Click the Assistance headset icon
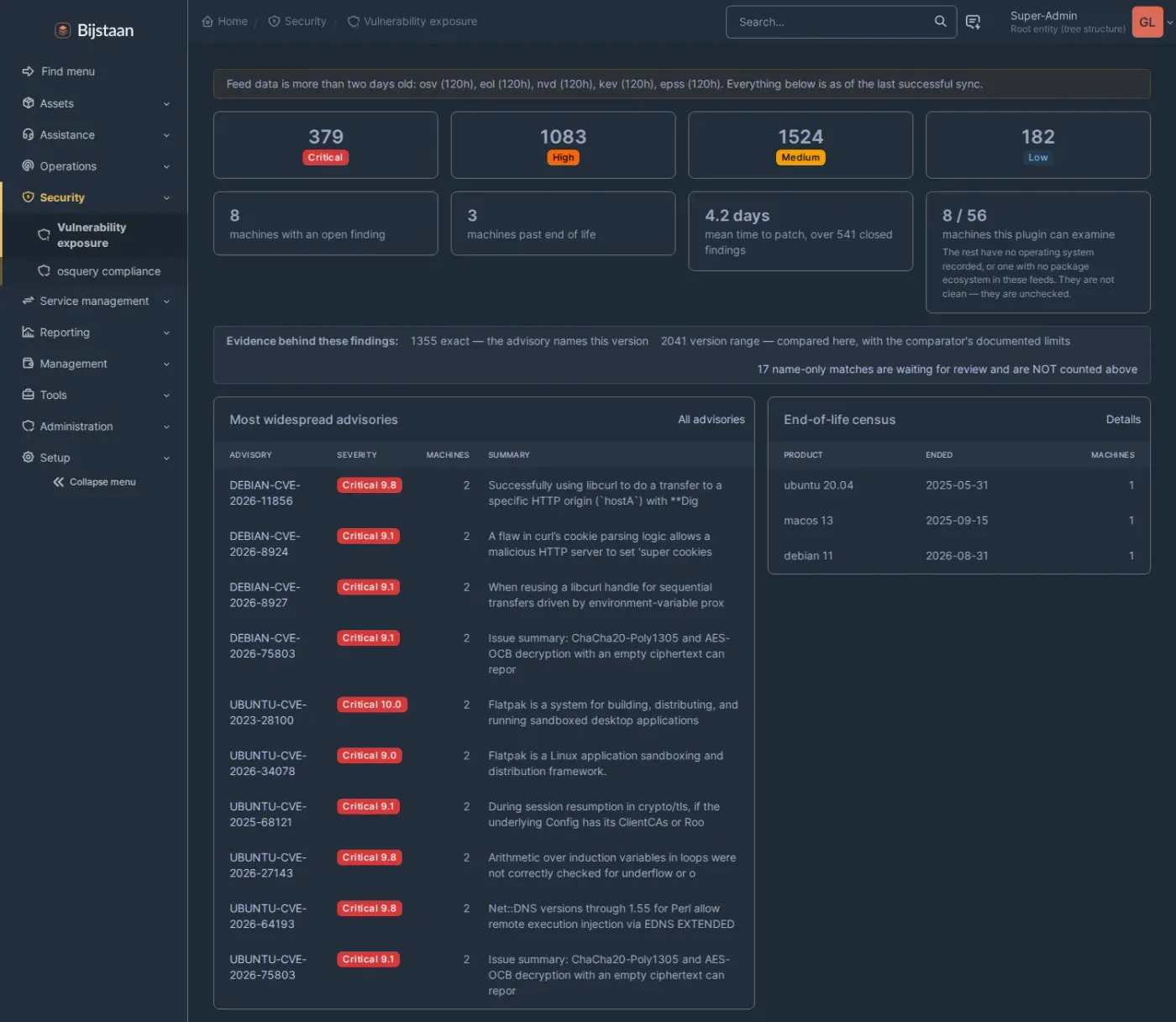Screen dimensions: 1176x1022 point(28,134)
